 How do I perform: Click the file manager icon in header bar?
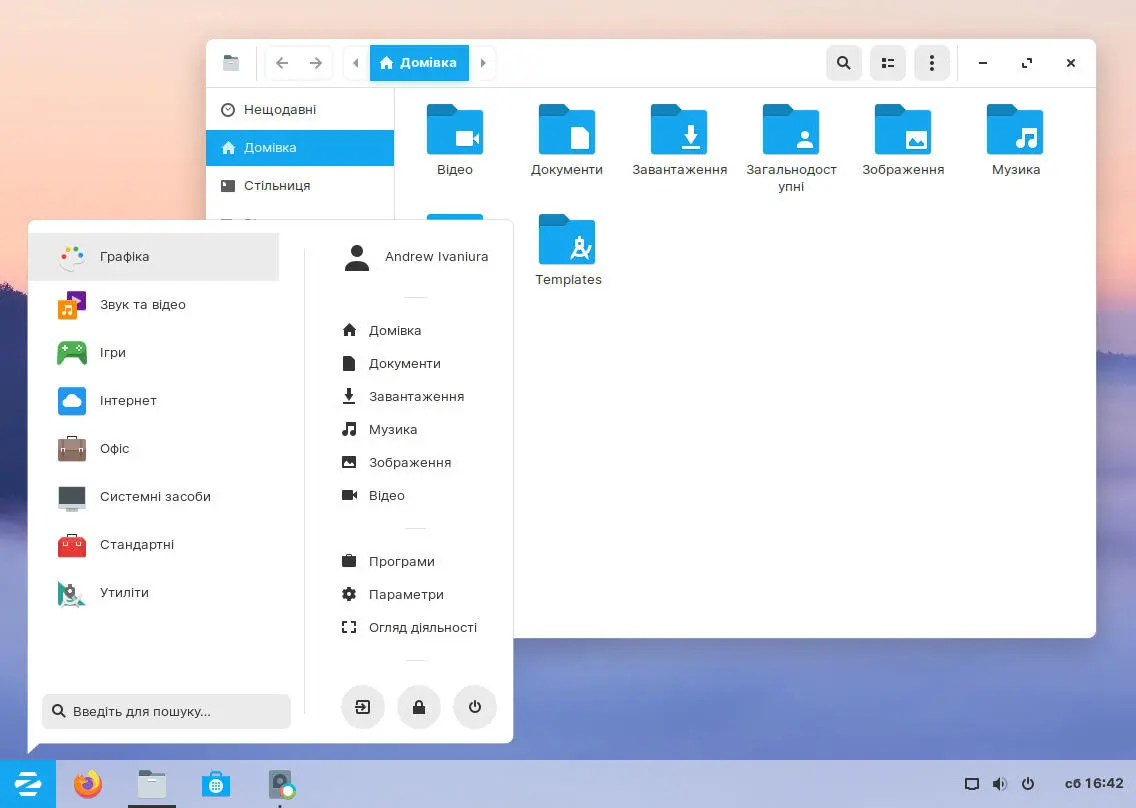point(231,63)
